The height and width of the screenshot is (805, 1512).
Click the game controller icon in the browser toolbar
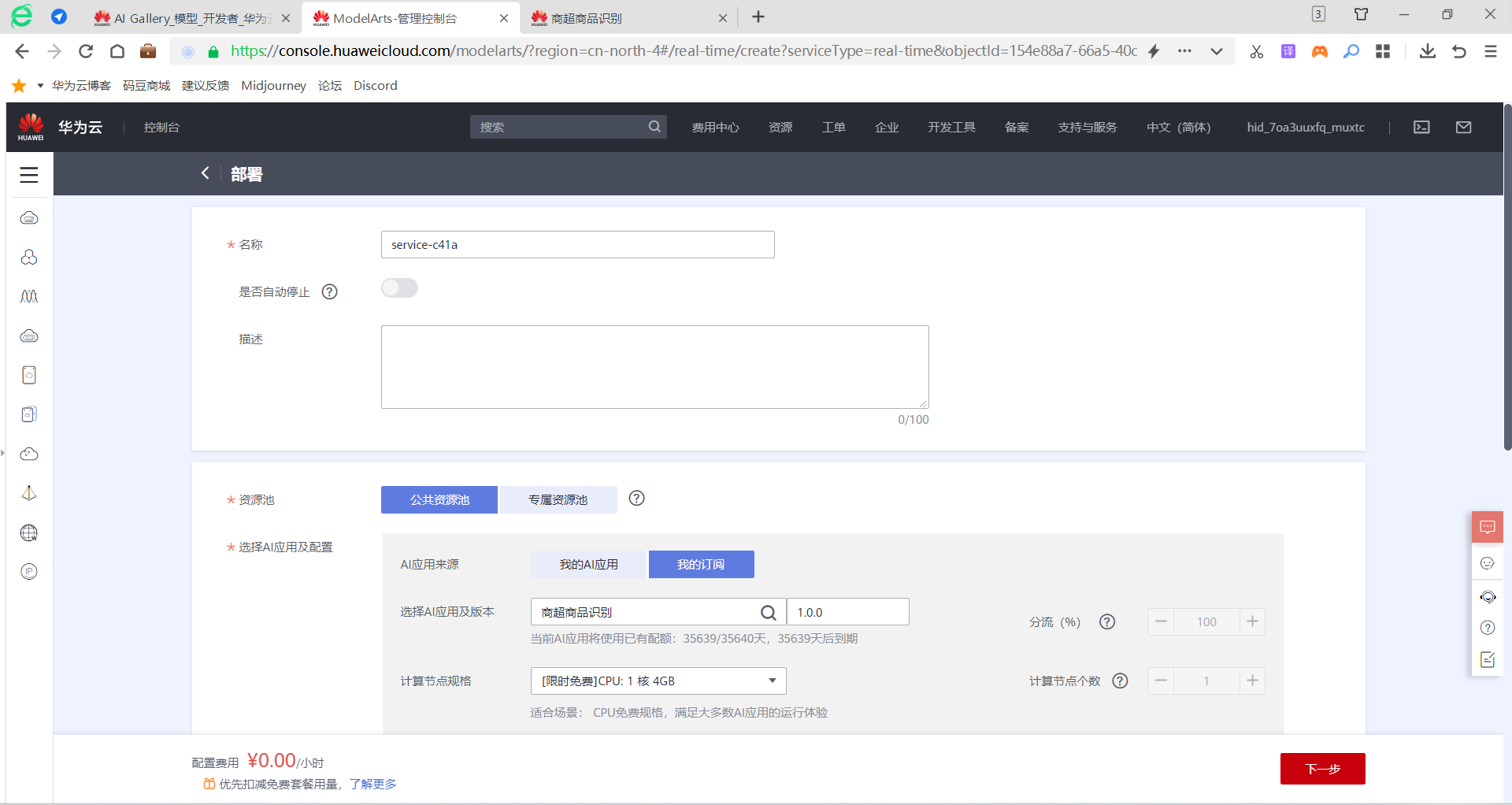pos(1320,51)
